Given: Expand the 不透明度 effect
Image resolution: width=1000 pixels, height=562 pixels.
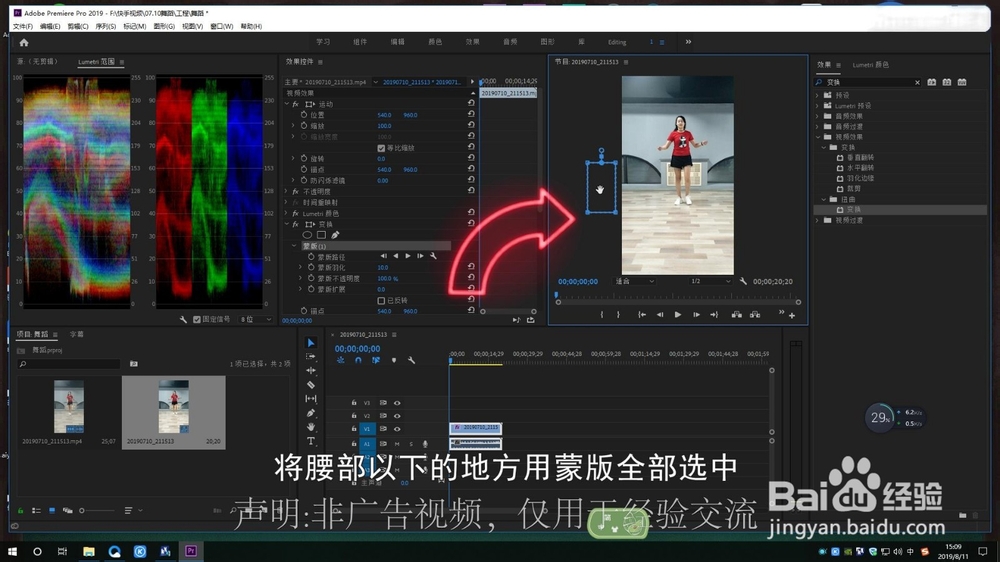Looking at the screenshot, I should tap(287, 191).
